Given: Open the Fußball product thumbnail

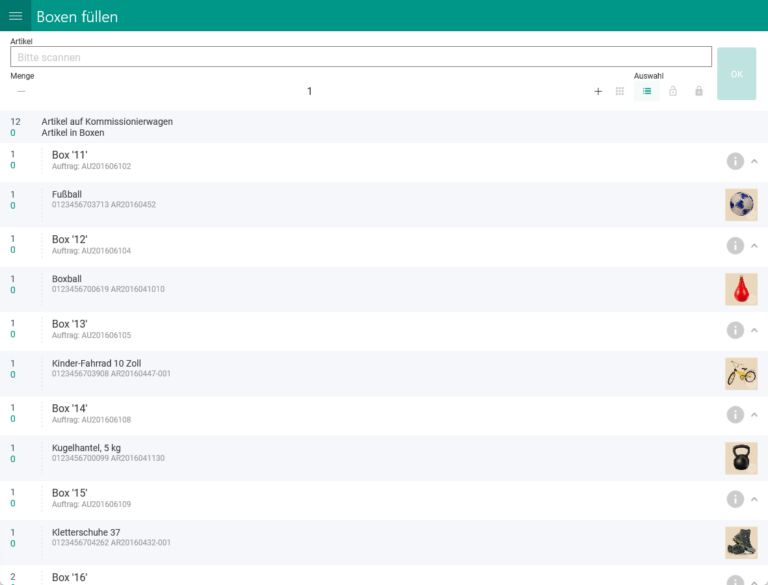Looking at the screenshot, I should [741, 205].
